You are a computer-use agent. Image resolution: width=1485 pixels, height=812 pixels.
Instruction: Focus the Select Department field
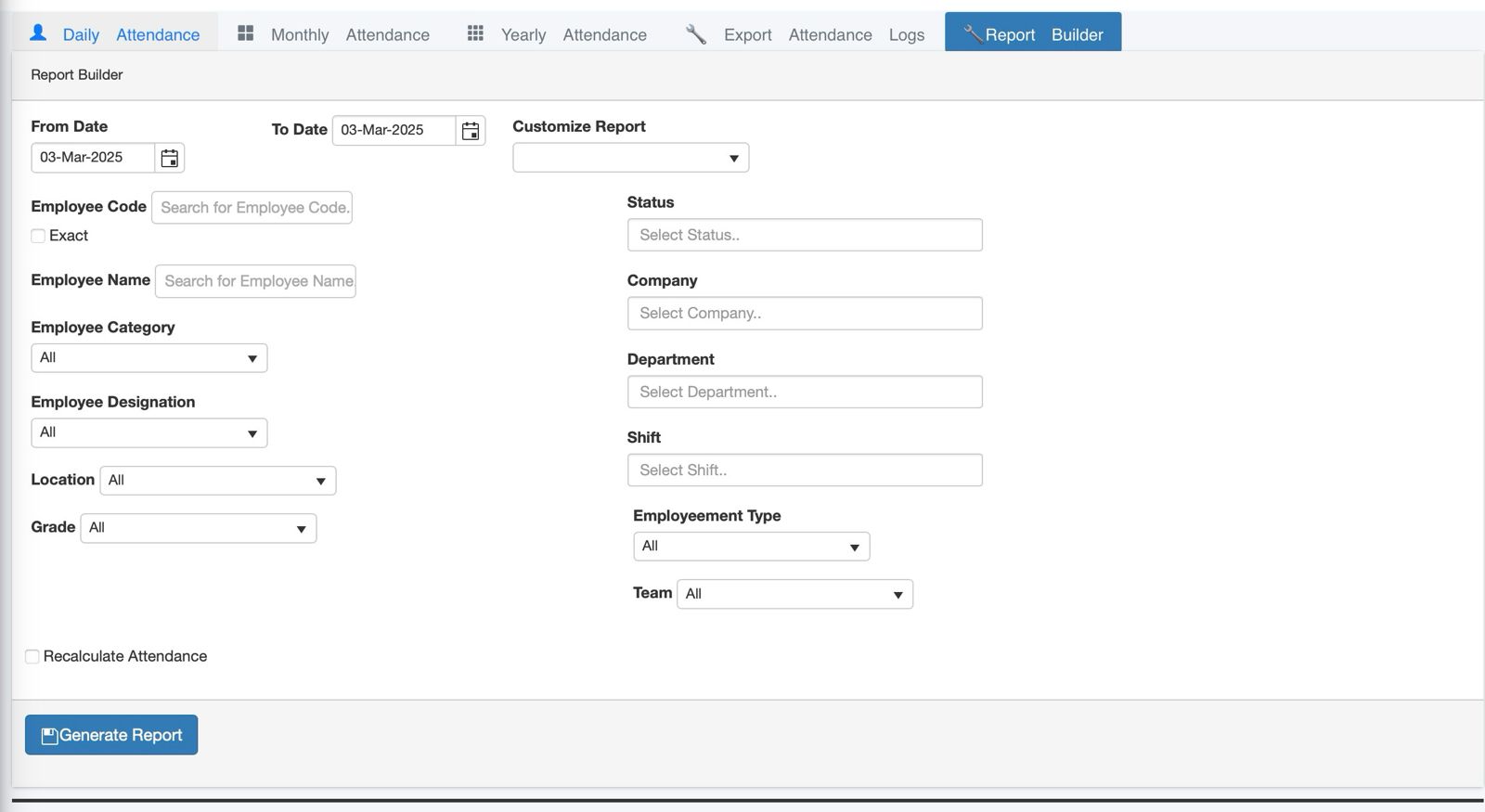pos(804,392)
